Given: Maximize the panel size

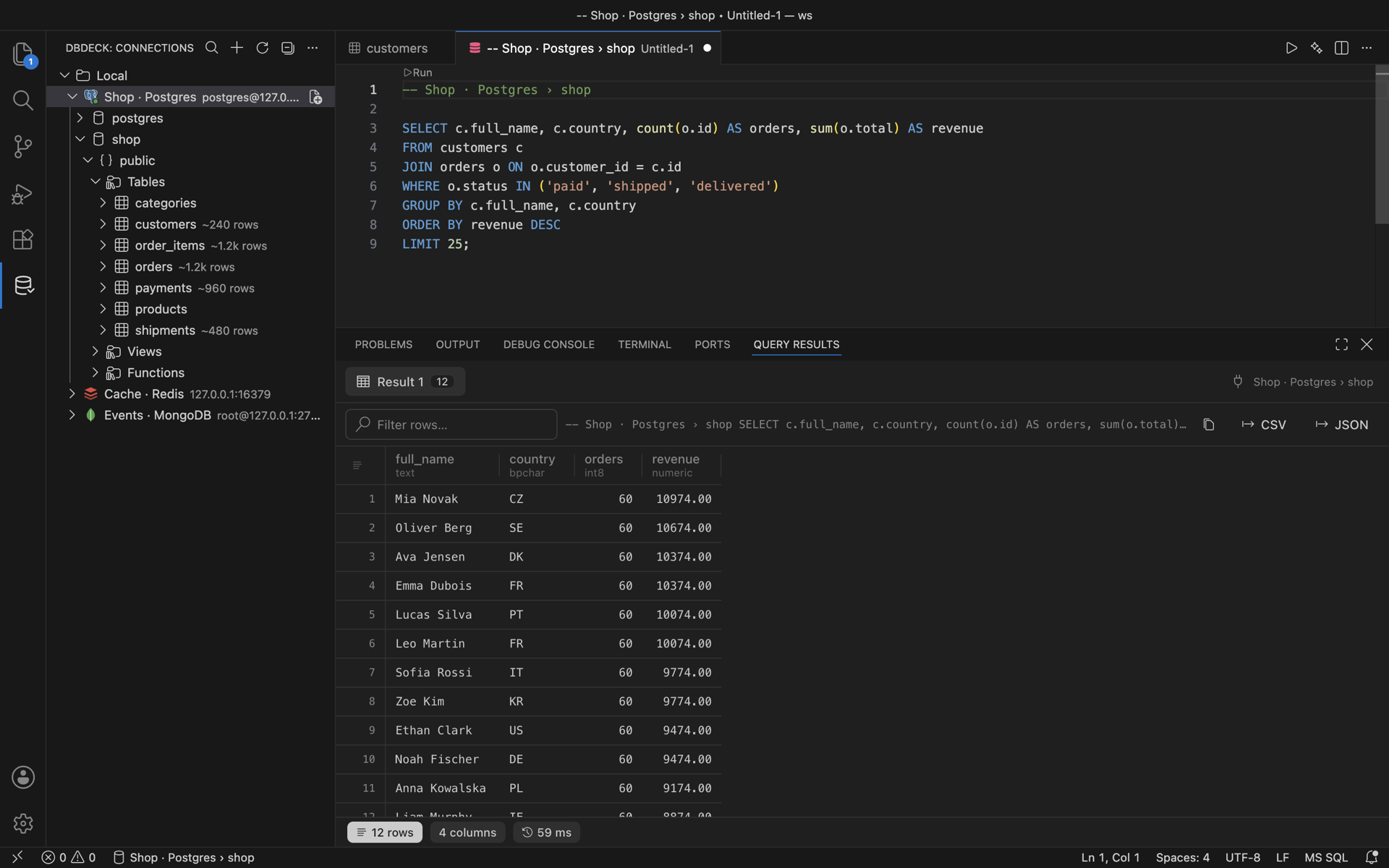Looking at the screenshot, I should (x=1341, y=344).
